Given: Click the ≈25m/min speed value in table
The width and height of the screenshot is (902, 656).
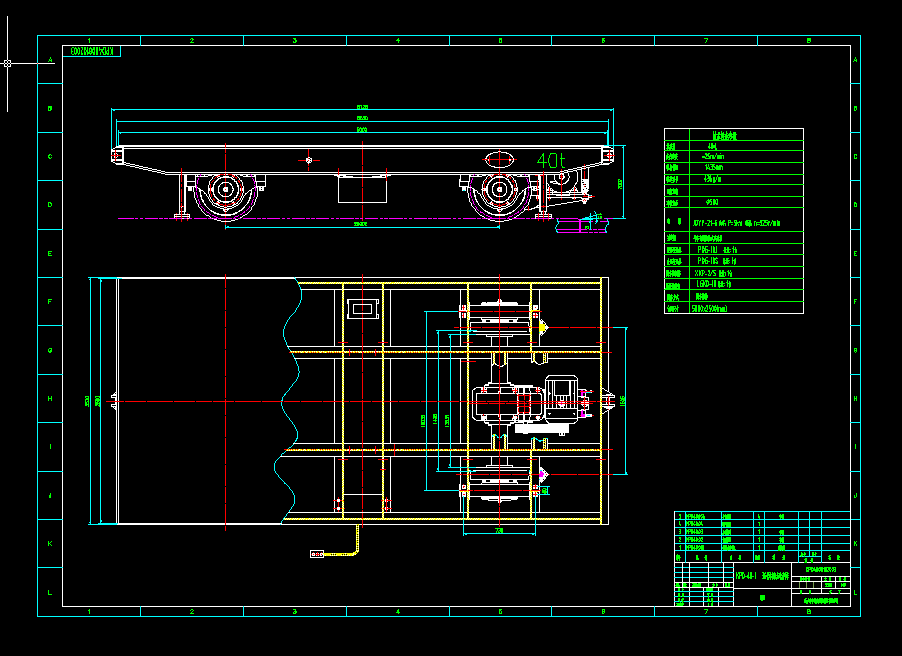Looking at the screenshot, I should click(713, 157).
